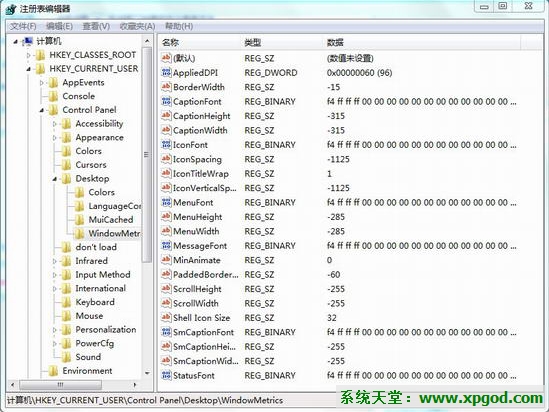This screenshot has width=549, height=412.
Task: Select the MenuWidth value name
Action: [196, 231]
